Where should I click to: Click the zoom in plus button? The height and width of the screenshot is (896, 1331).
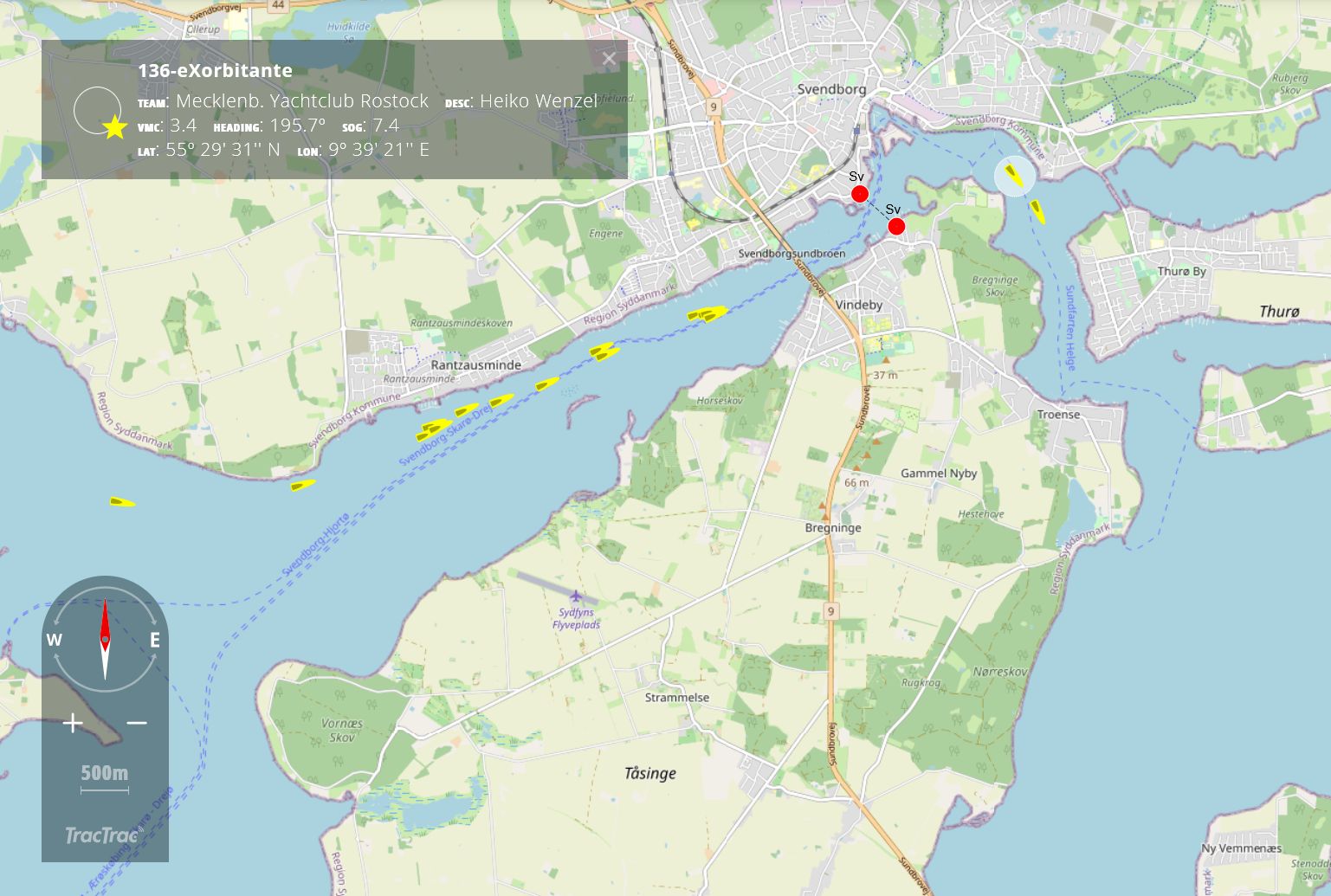click(x=73, y=723)
